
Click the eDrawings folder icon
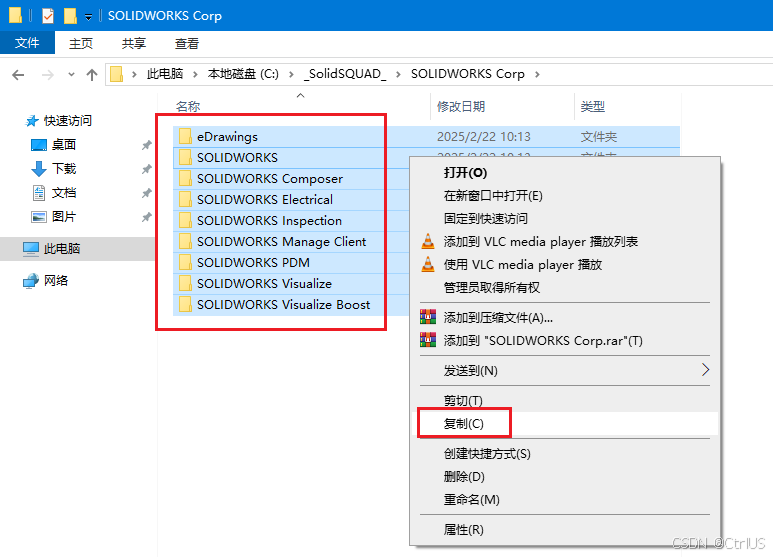(x=185, y=137)
